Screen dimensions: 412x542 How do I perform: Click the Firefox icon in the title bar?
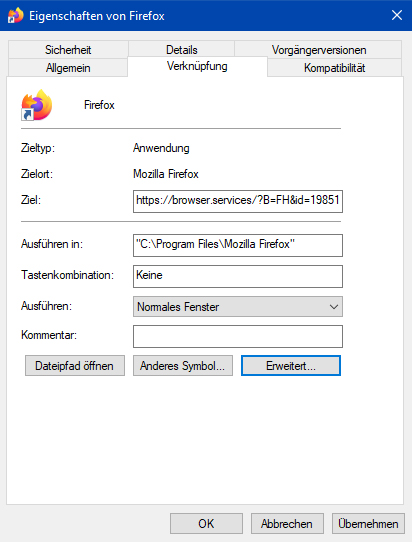point(15,16)
